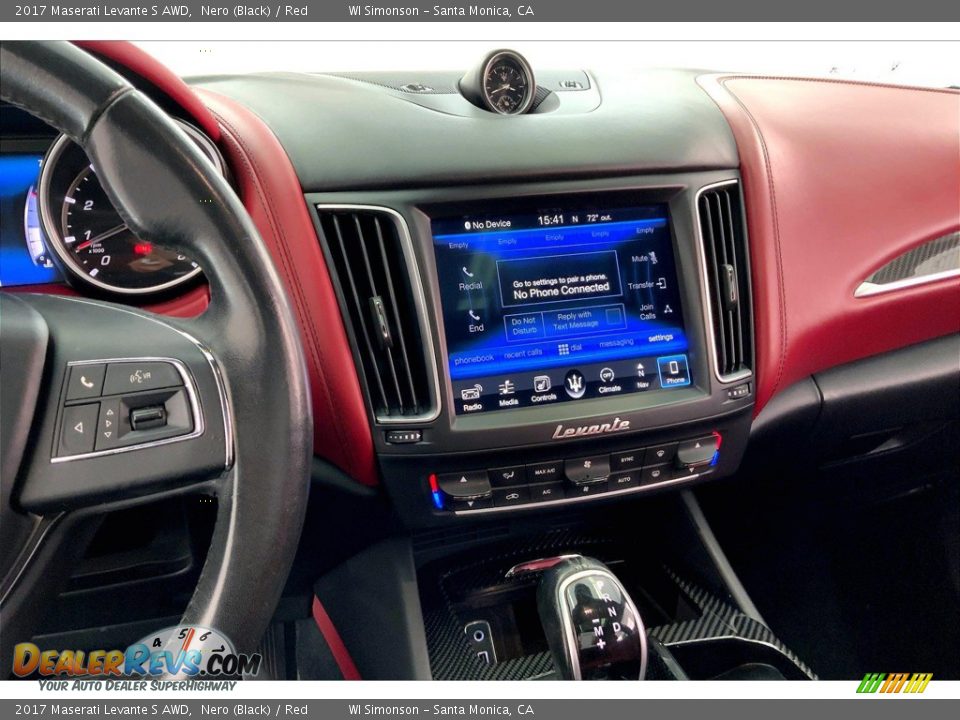Push the seat airflow direction button
Screen dimensions: 960x720
[508, 475]
